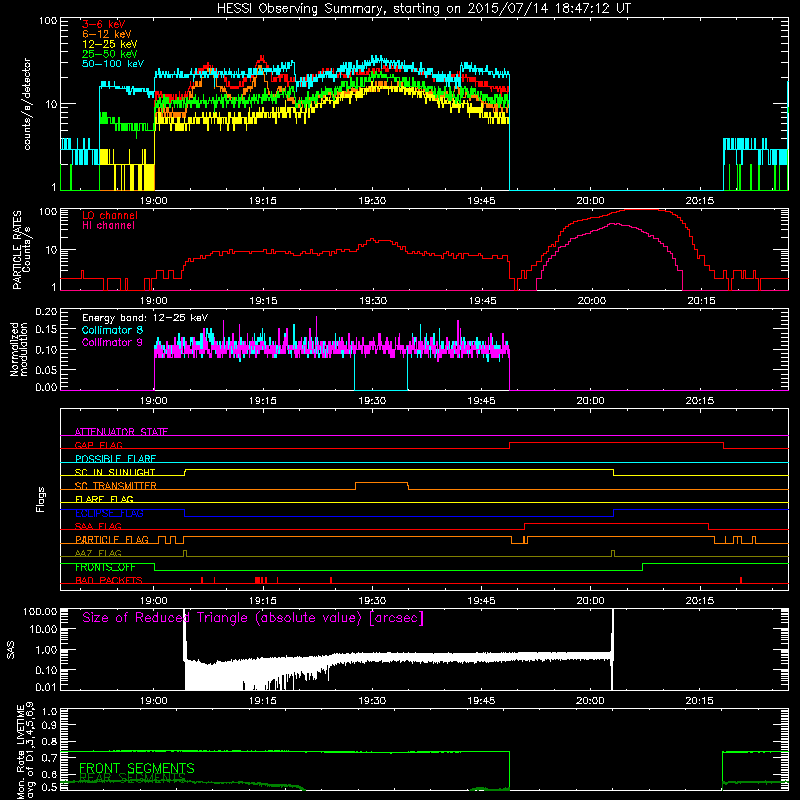Click the '0.15' modulation axis value
The image size is (800, 800).
[x=46, y=330]
